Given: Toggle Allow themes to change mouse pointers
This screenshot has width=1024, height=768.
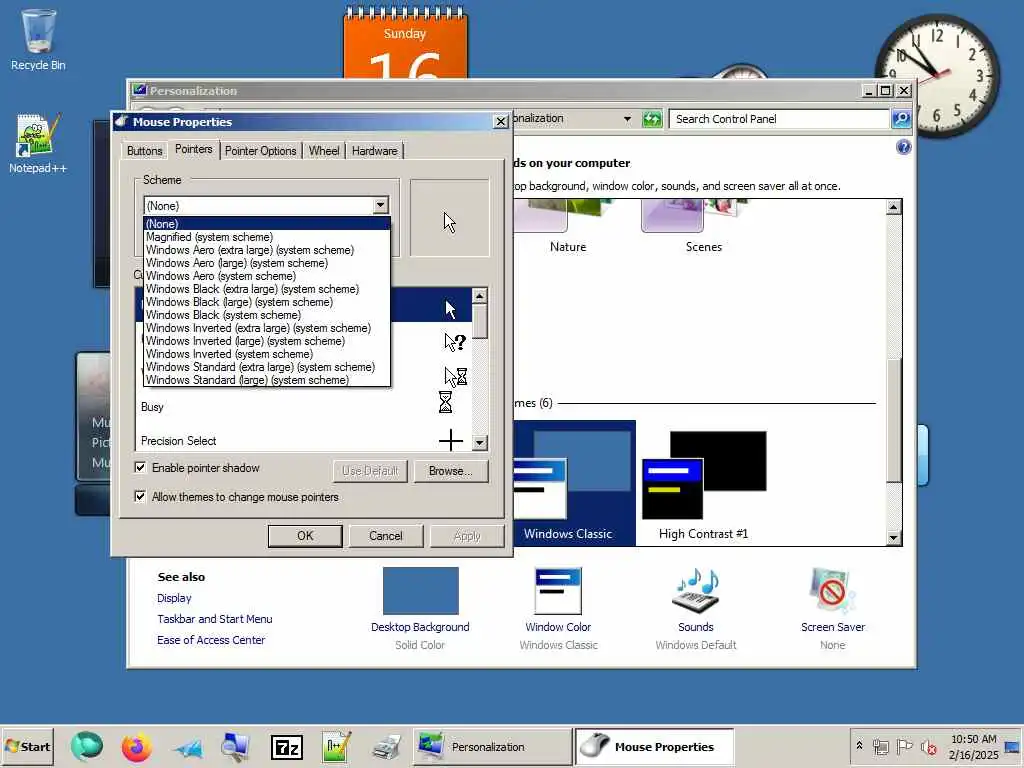Looking at the screenshot, I should (140, 496).
